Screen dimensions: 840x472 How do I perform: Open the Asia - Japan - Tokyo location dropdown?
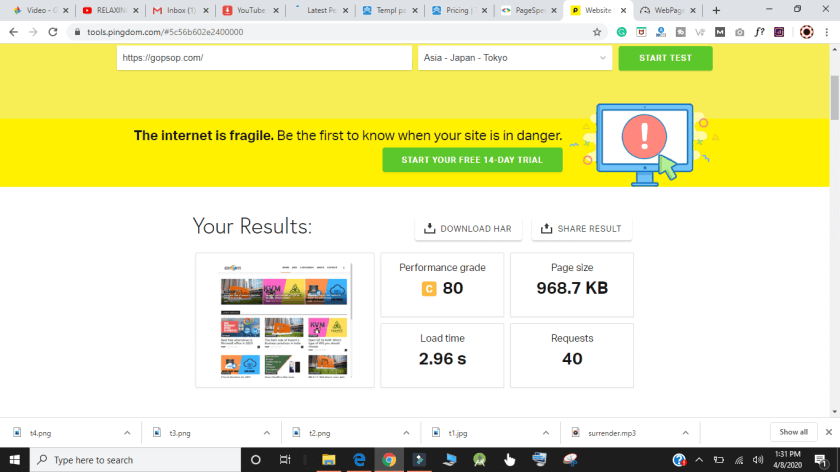(x=515, y=58)
